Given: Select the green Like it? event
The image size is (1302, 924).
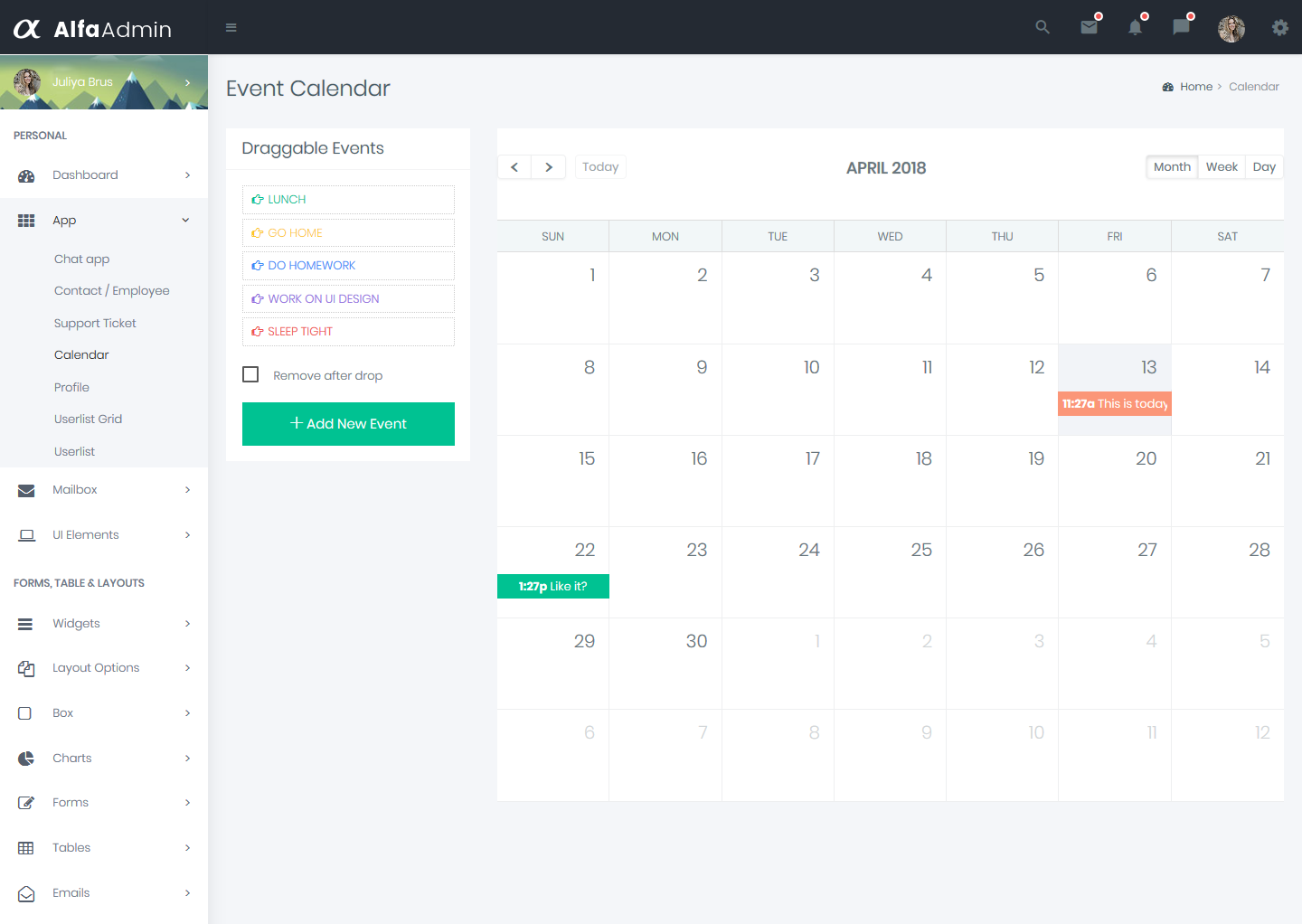Looking at the screenshot, I should (552, 586).
